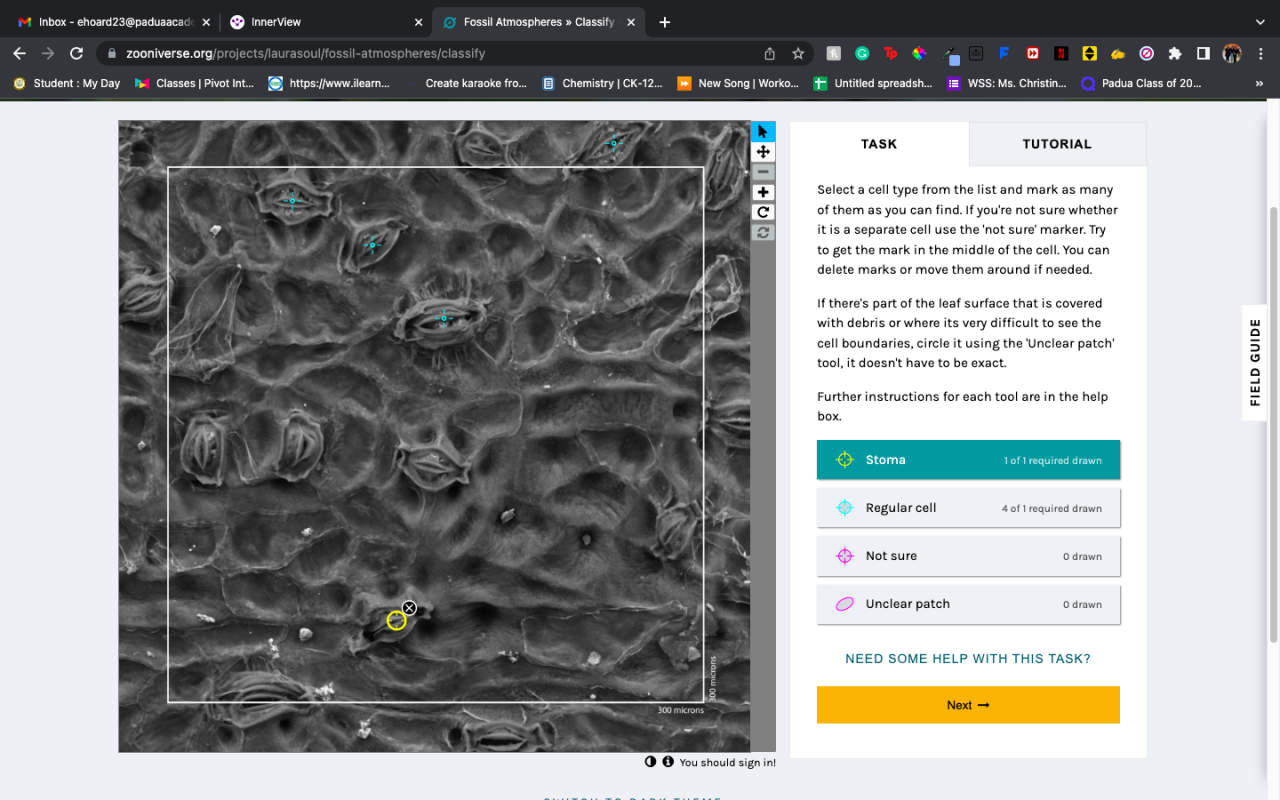Go back to the previous page
Image resolution: width=1280 pixels, height=800 pixels.
point(19,53)
